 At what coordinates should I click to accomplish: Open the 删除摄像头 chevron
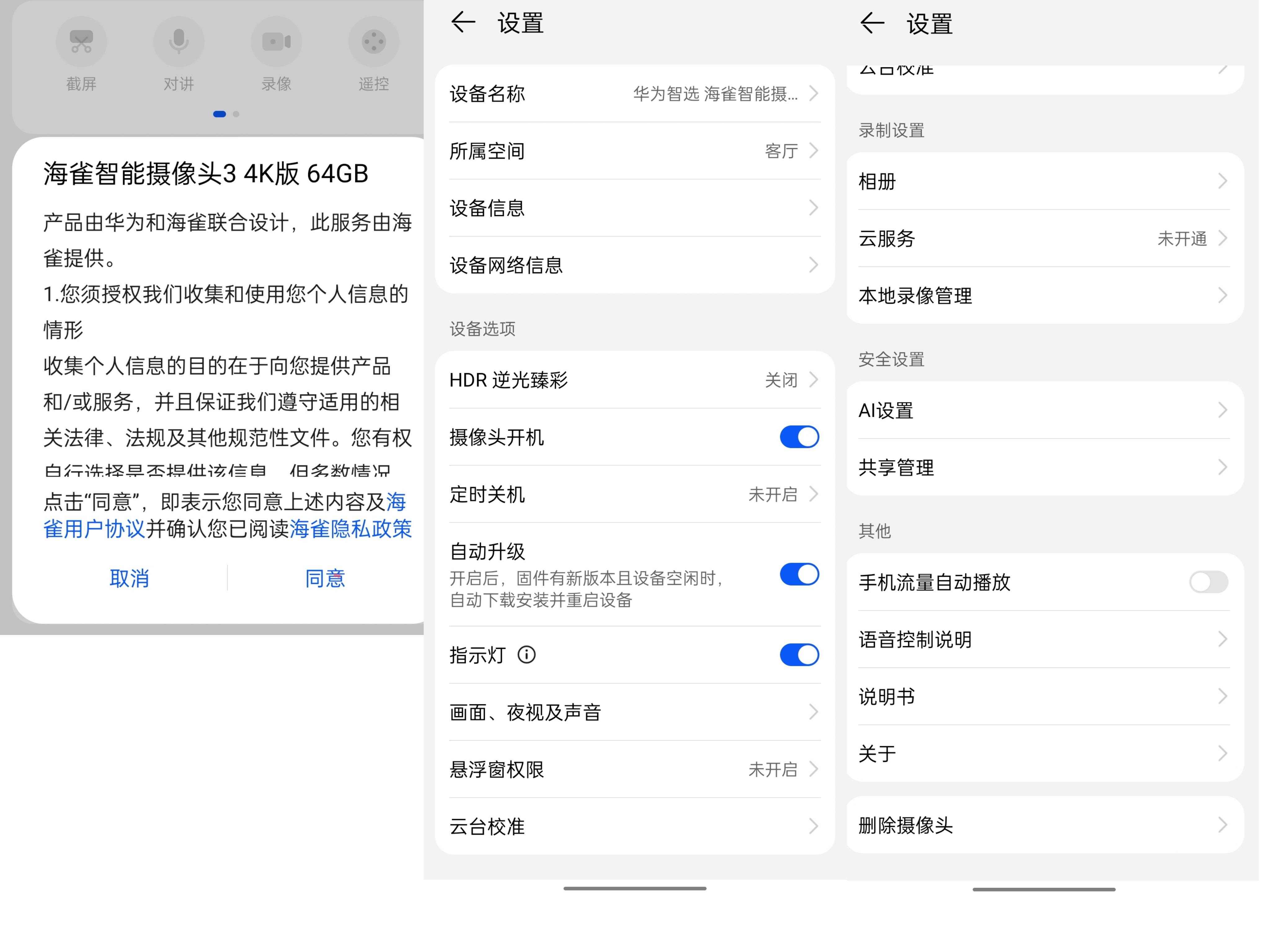pos(1223,825)
